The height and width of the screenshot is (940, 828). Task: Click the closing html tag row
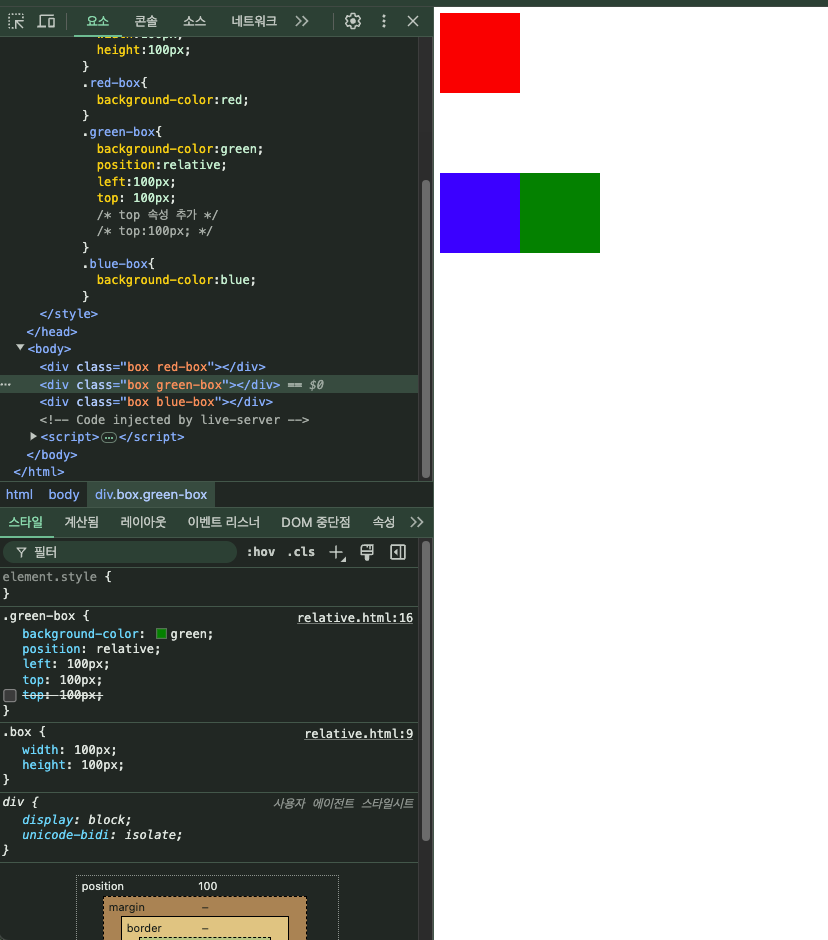[x=38, y=472]
